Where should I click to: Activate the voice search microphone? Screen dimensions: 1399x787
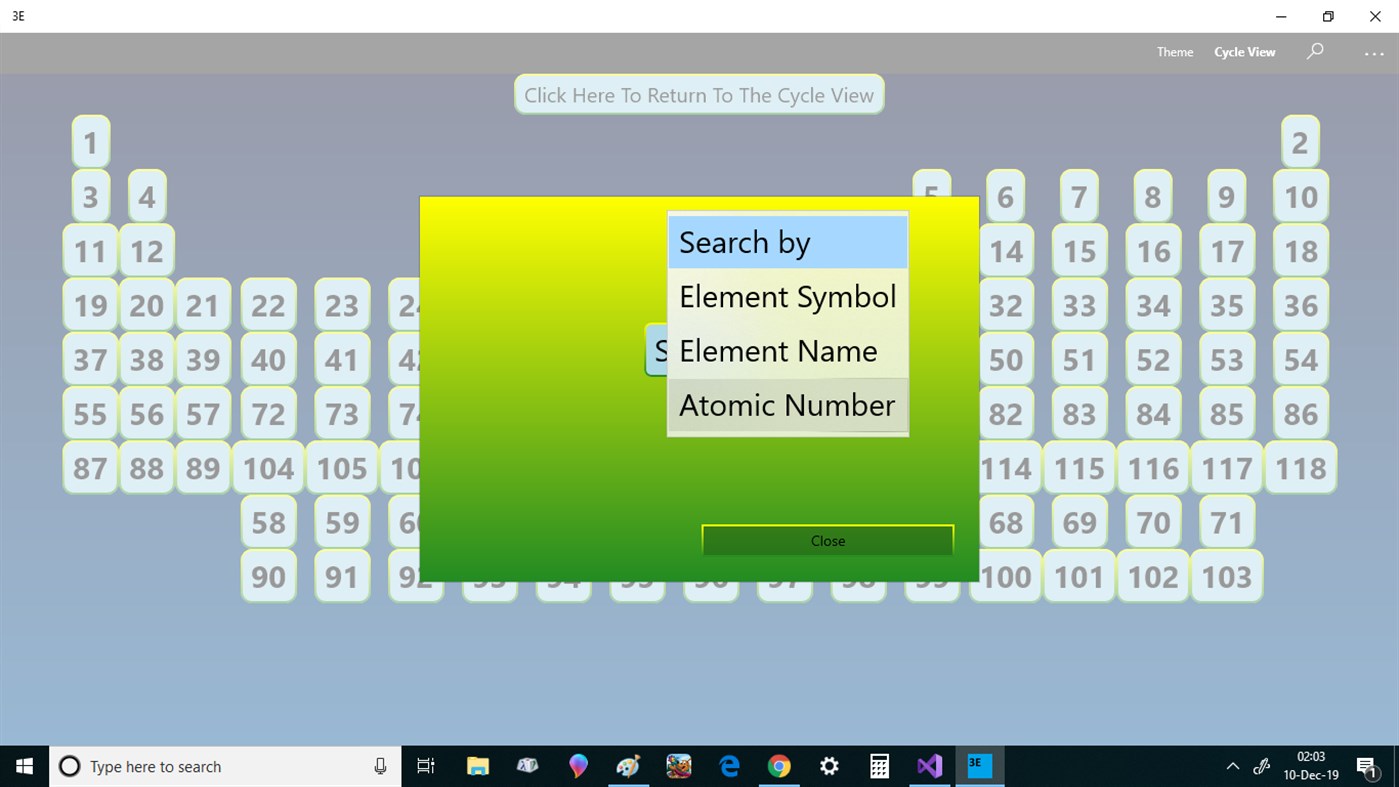point(380,766)
